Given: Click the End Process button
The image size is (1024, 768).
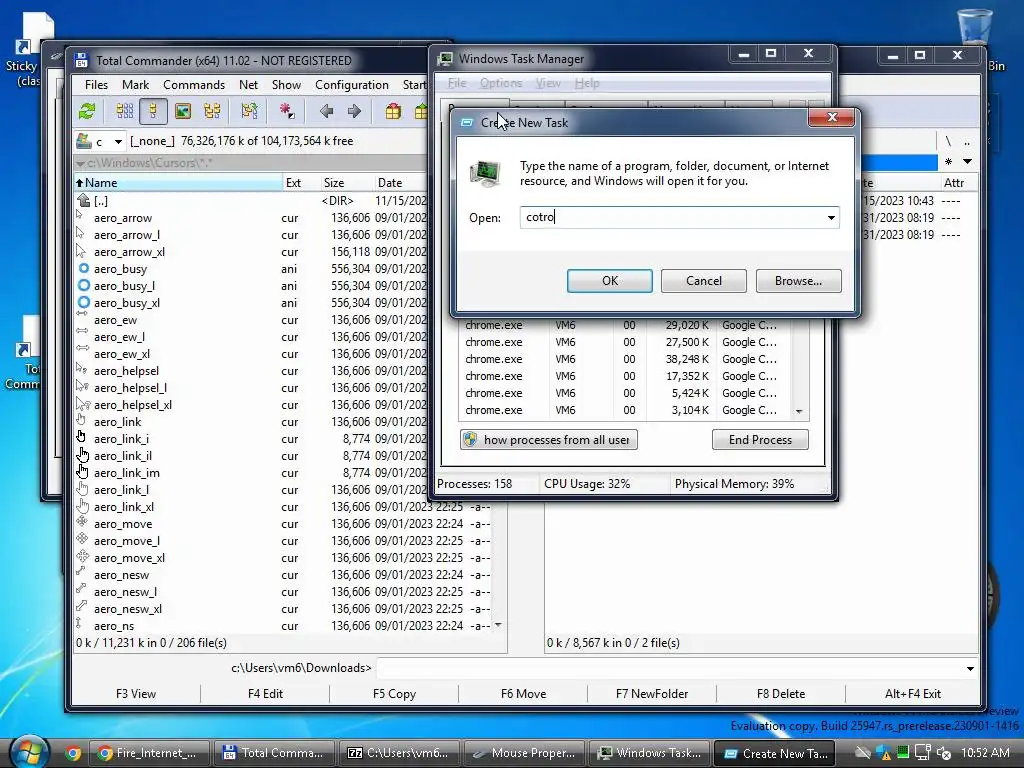Looking at the screenshot, I should (760, 440).
